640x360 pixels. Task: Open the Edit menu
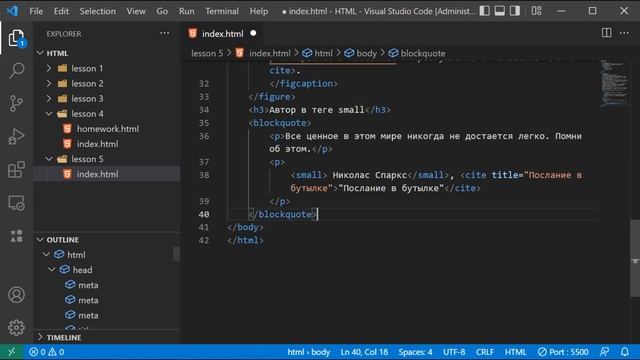click(61, 11)
